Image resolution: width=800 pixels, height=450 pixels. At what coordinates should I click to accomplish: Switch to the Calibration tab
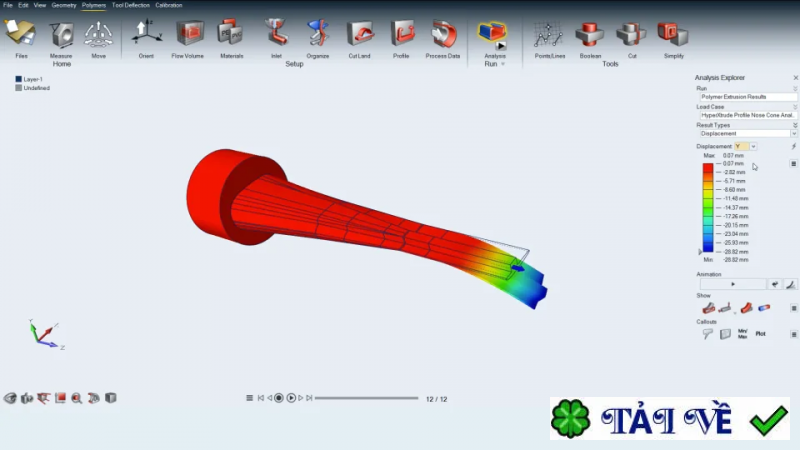pyautogui.click(x=169, y=5)
